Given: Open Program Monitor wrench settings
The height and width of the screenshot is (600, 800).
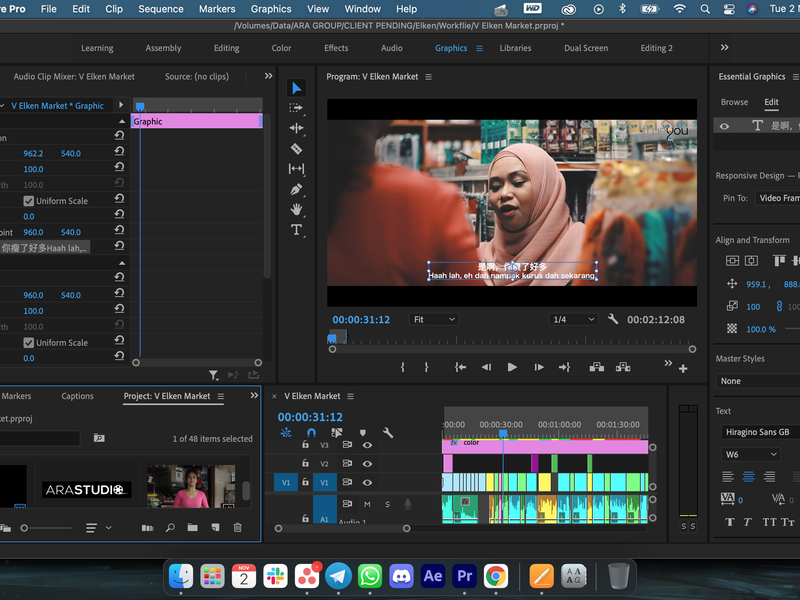Looking at the screenshot, I should point(613,319).
